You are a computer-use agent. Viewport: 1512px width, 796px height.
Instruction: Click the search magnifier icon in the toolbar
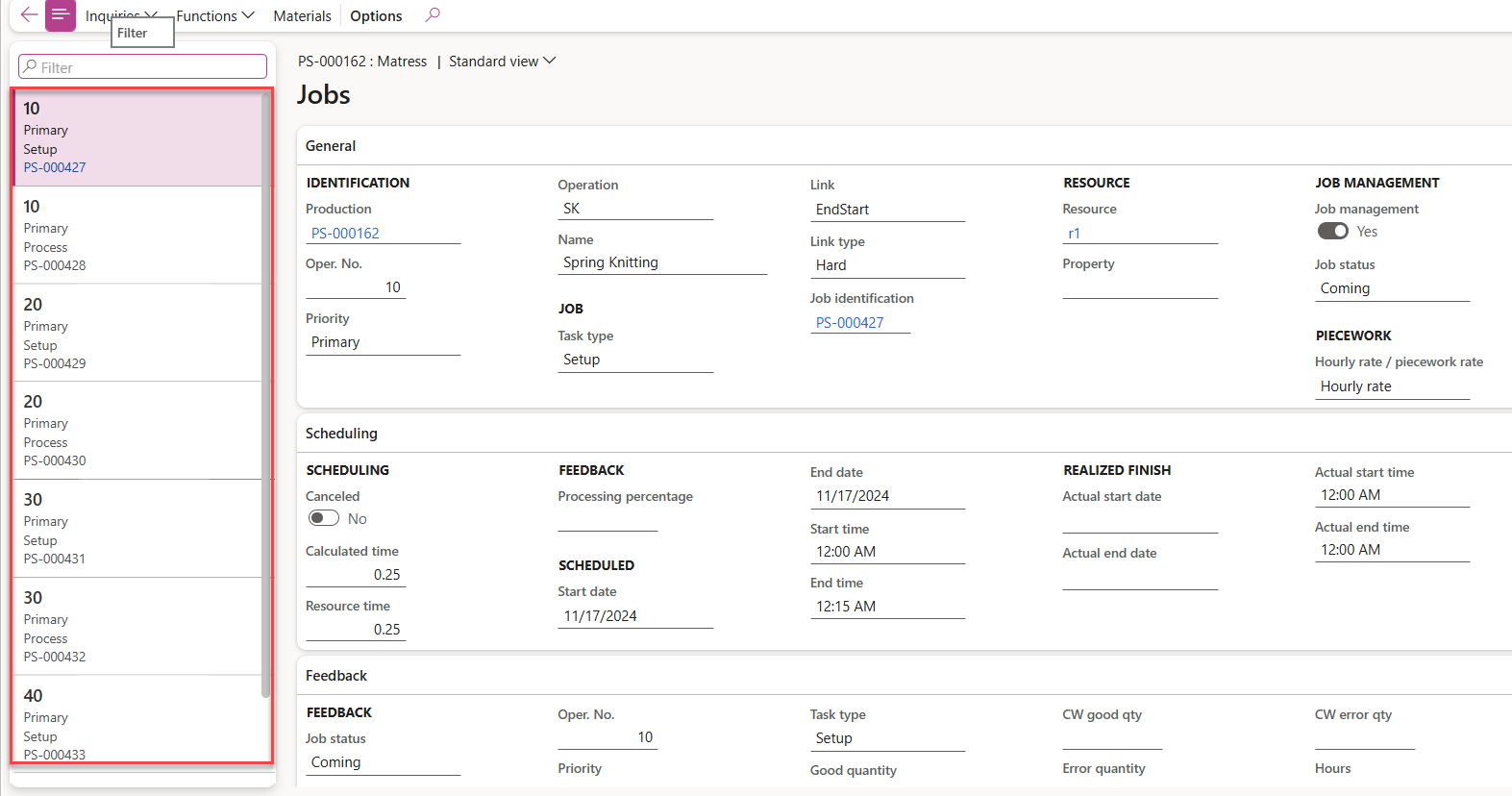pos(433,14)
